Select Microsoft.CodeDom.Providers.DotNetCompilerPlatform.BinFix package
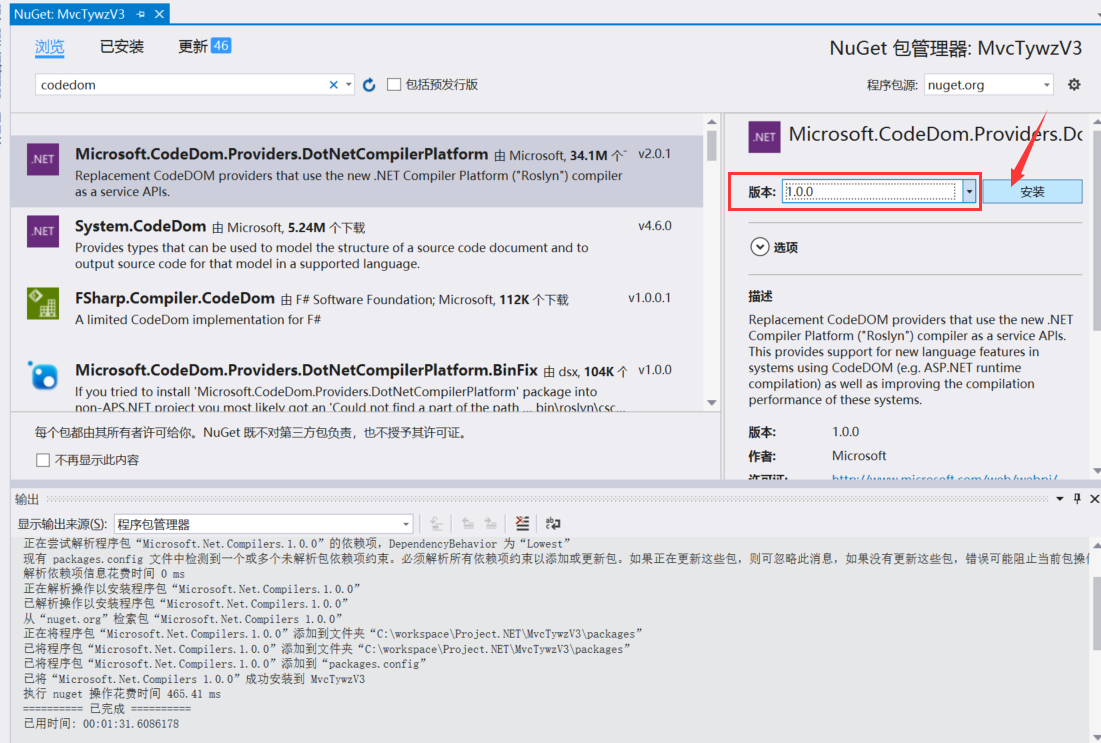This screenshot has width=1101, height=743. pyautogui.click(x=357, y=383)
